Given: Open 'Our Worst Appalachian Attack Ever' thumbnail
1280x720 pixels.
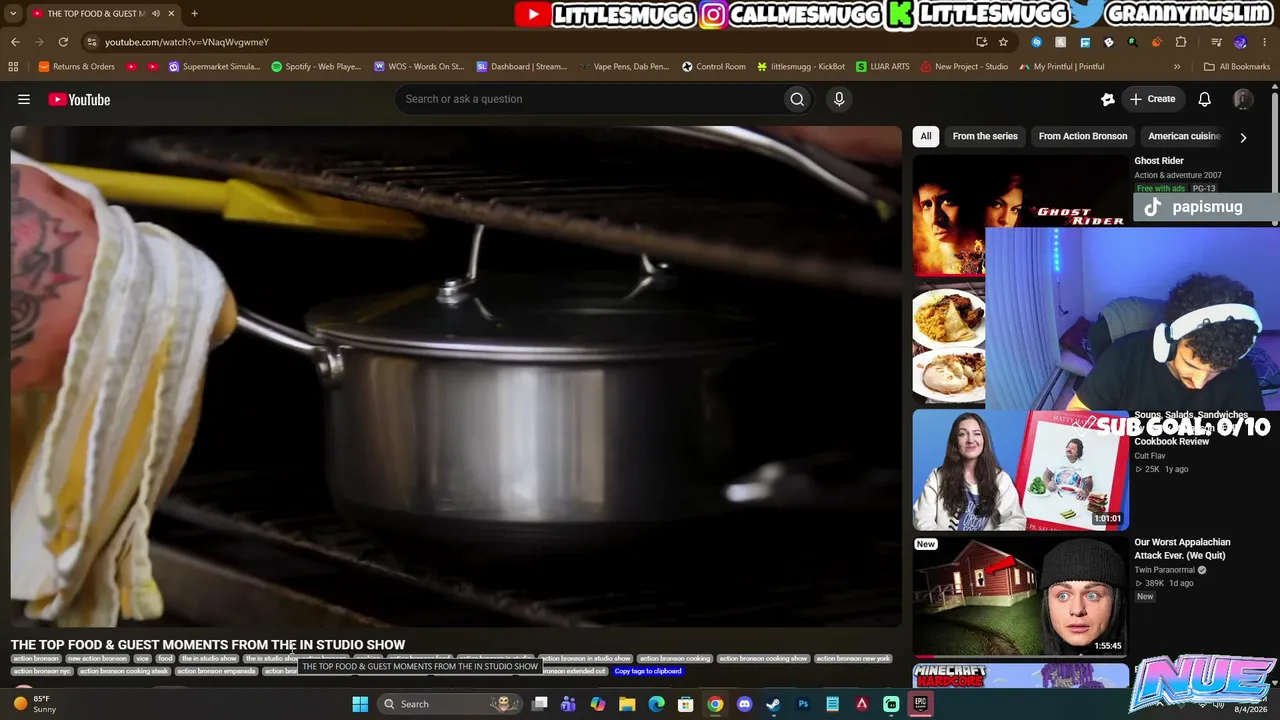Looking at the screenshot, I should (x=1020, y=597).
